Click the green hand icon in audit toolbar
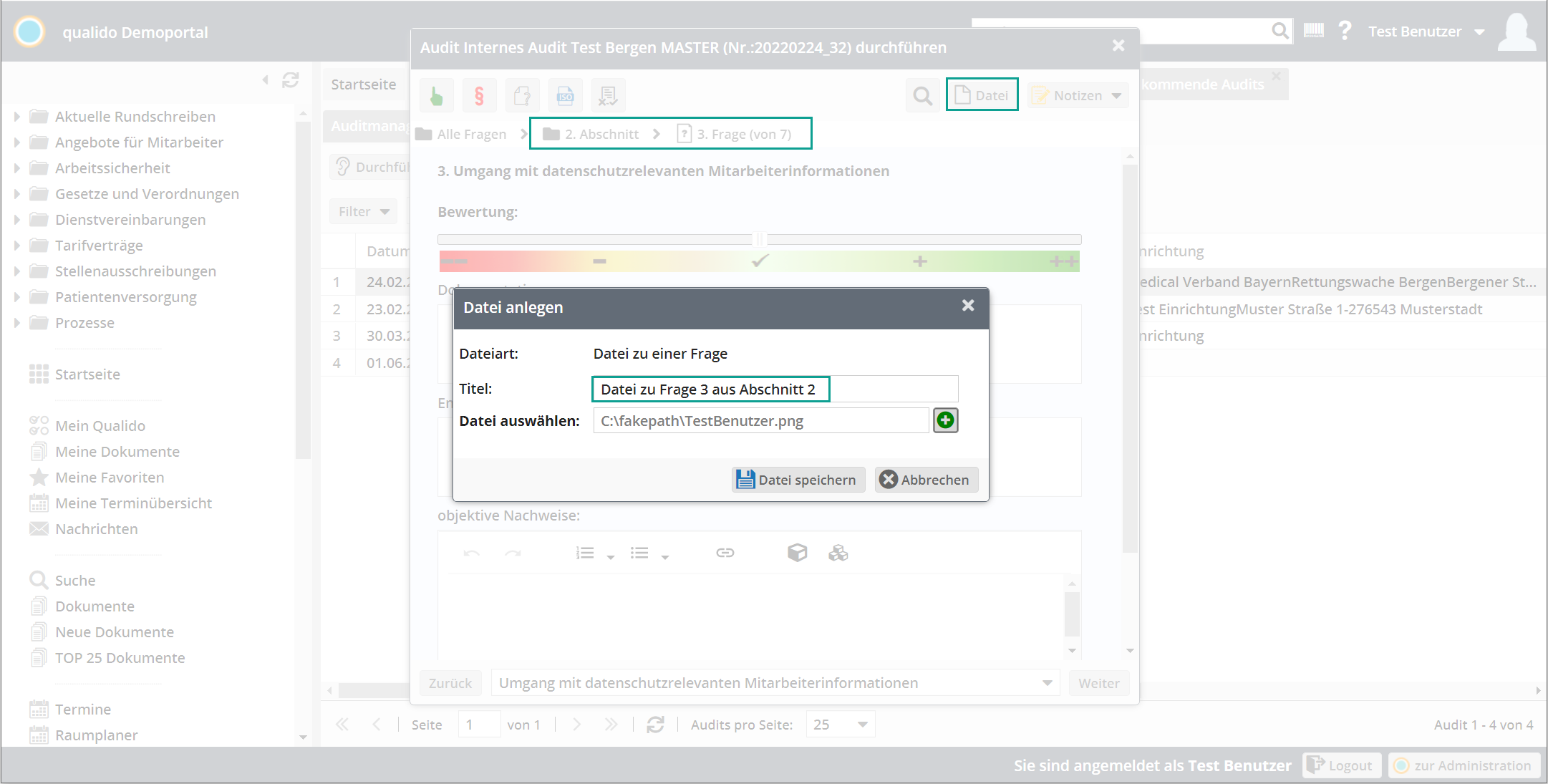The height and width of the screenshot is (784, 1548). pyautogui.click(x=436, y=95)
